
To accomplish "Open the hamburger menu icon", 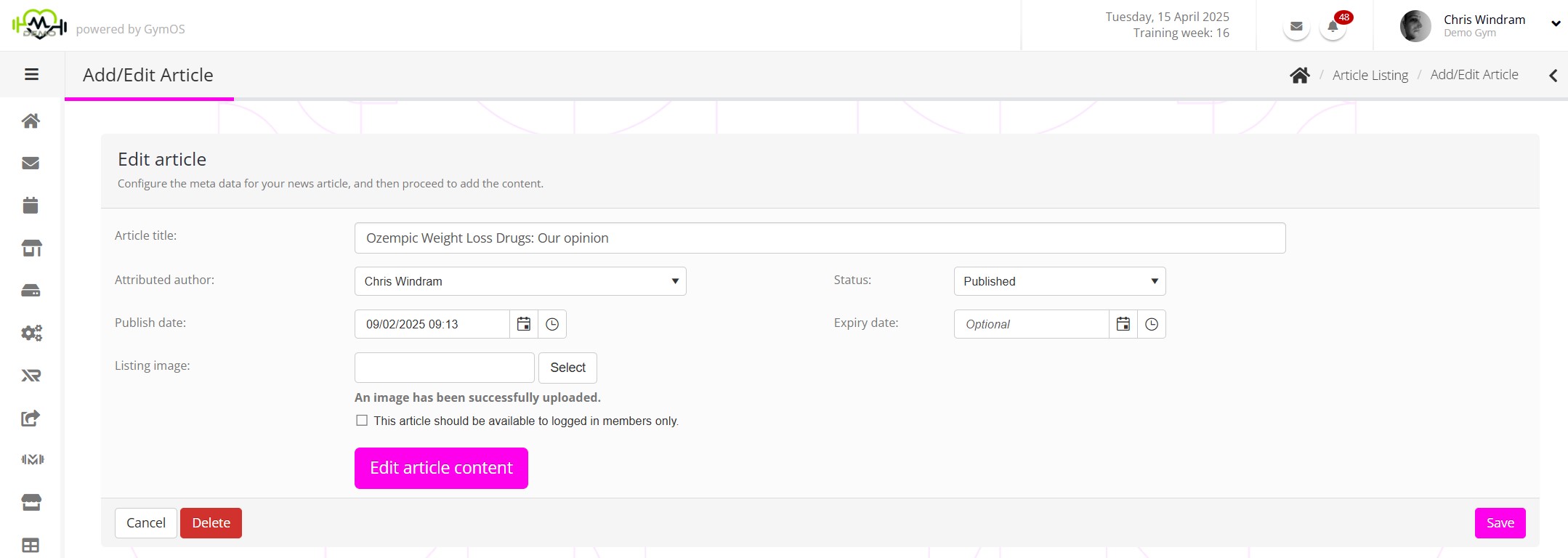I will point(31,74).
